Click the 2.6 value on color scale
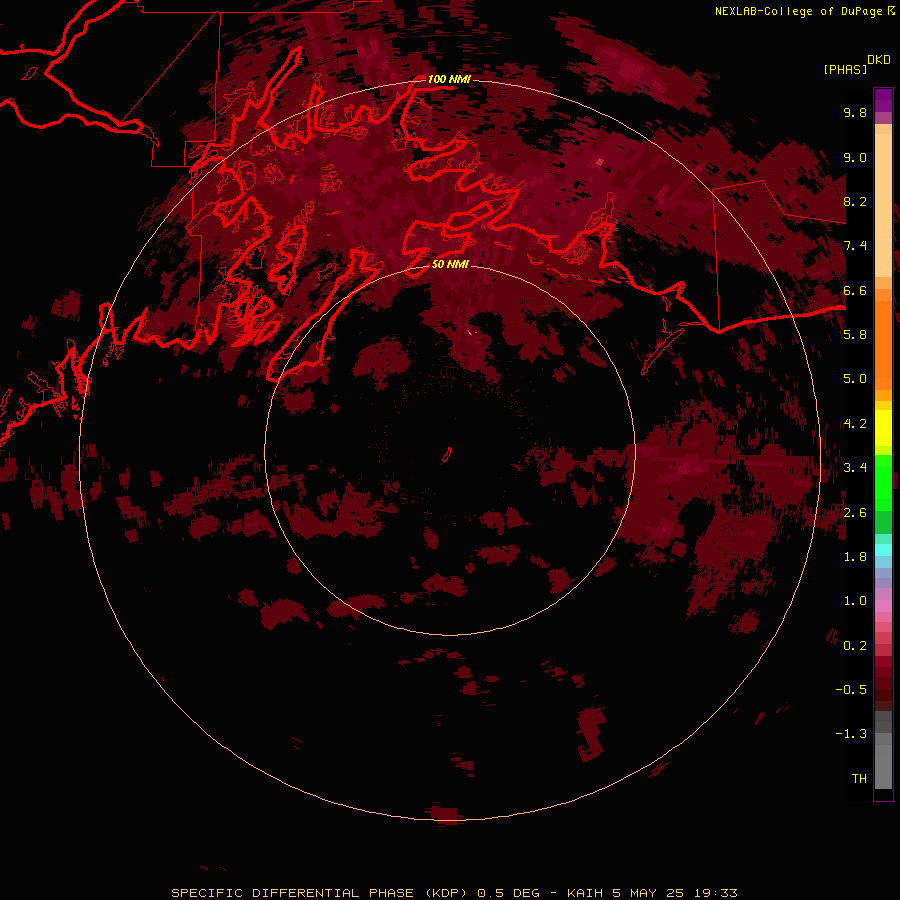 point(855,513)
